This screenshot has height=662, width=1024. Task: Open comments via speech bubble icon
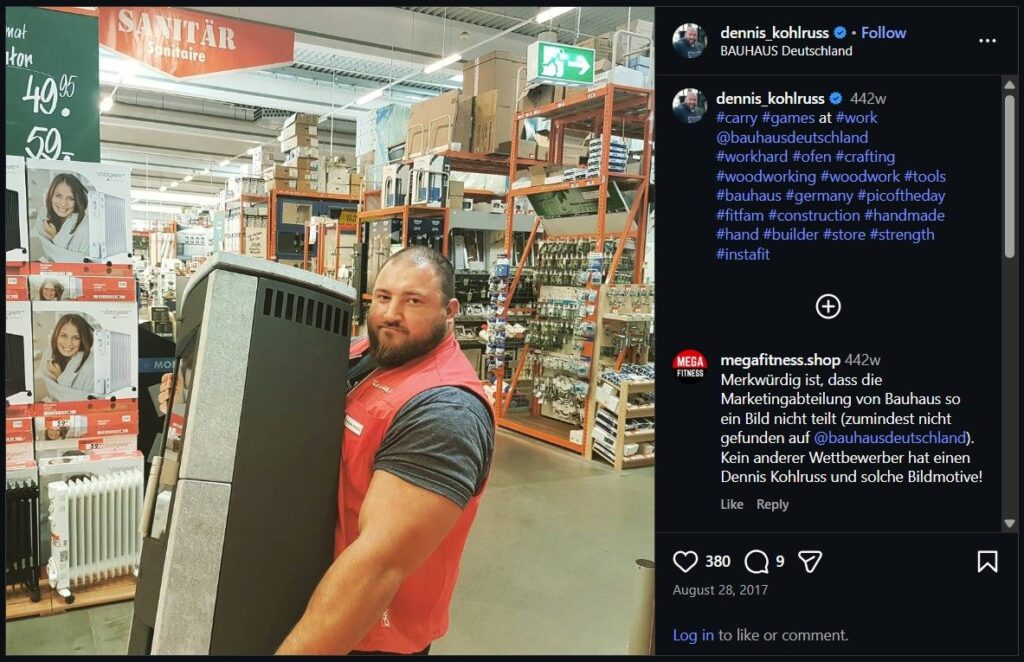756,561
